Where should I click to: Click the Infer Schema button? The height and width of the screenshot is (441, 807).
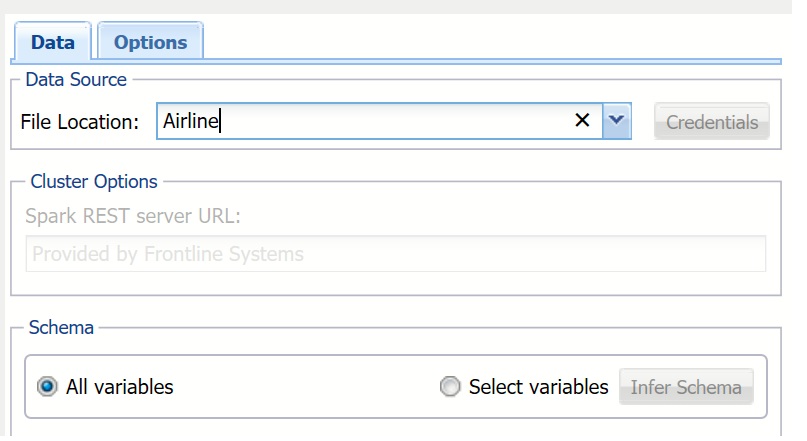click(x=686, y=387)
